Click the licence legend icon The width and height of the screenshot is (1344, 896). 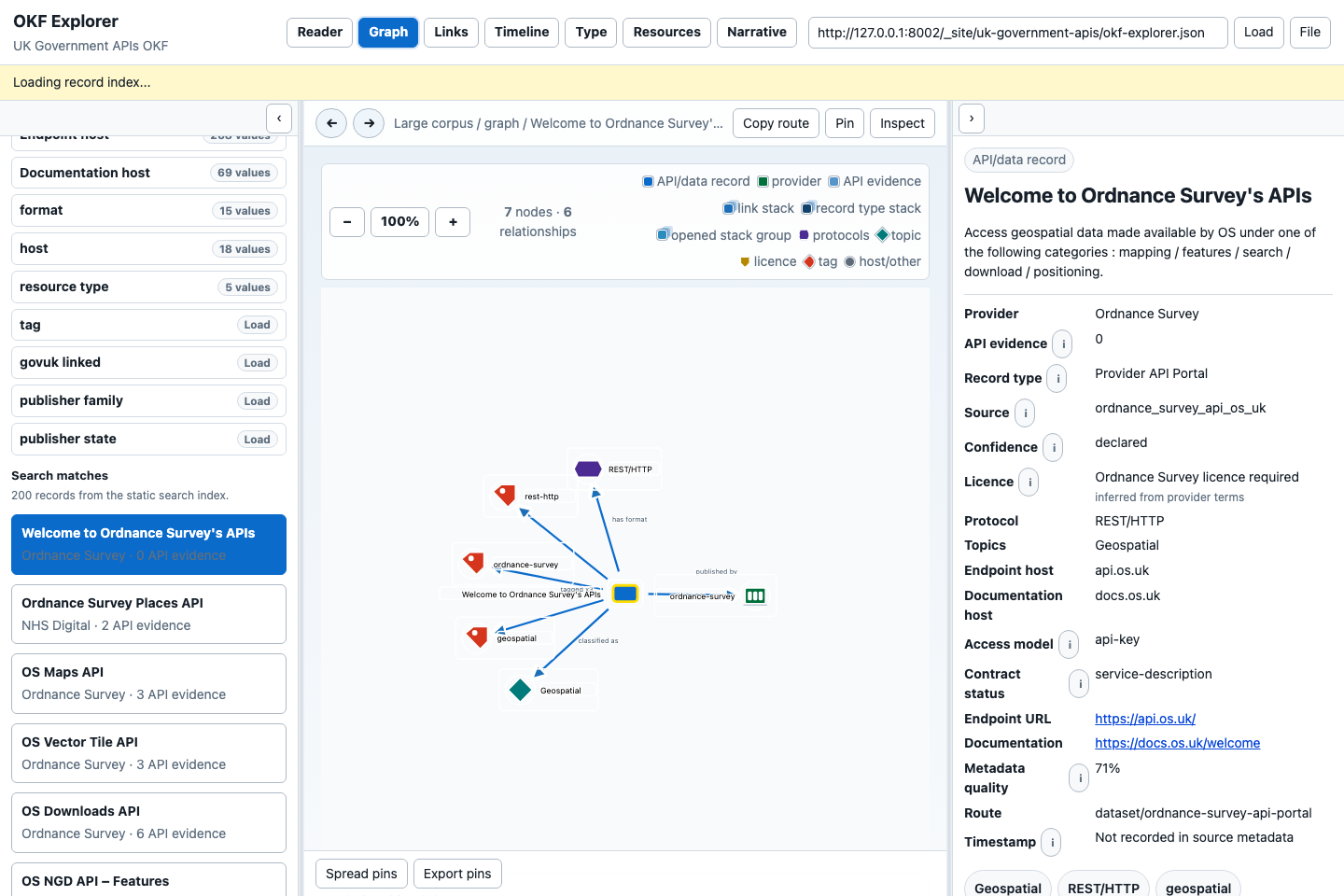point(745,261)
